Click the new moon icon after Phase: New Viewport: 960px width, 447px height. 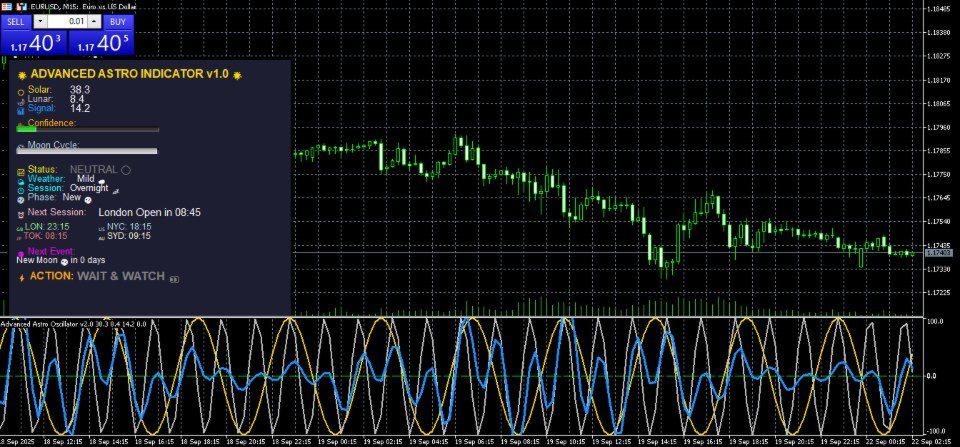(88, 200)
